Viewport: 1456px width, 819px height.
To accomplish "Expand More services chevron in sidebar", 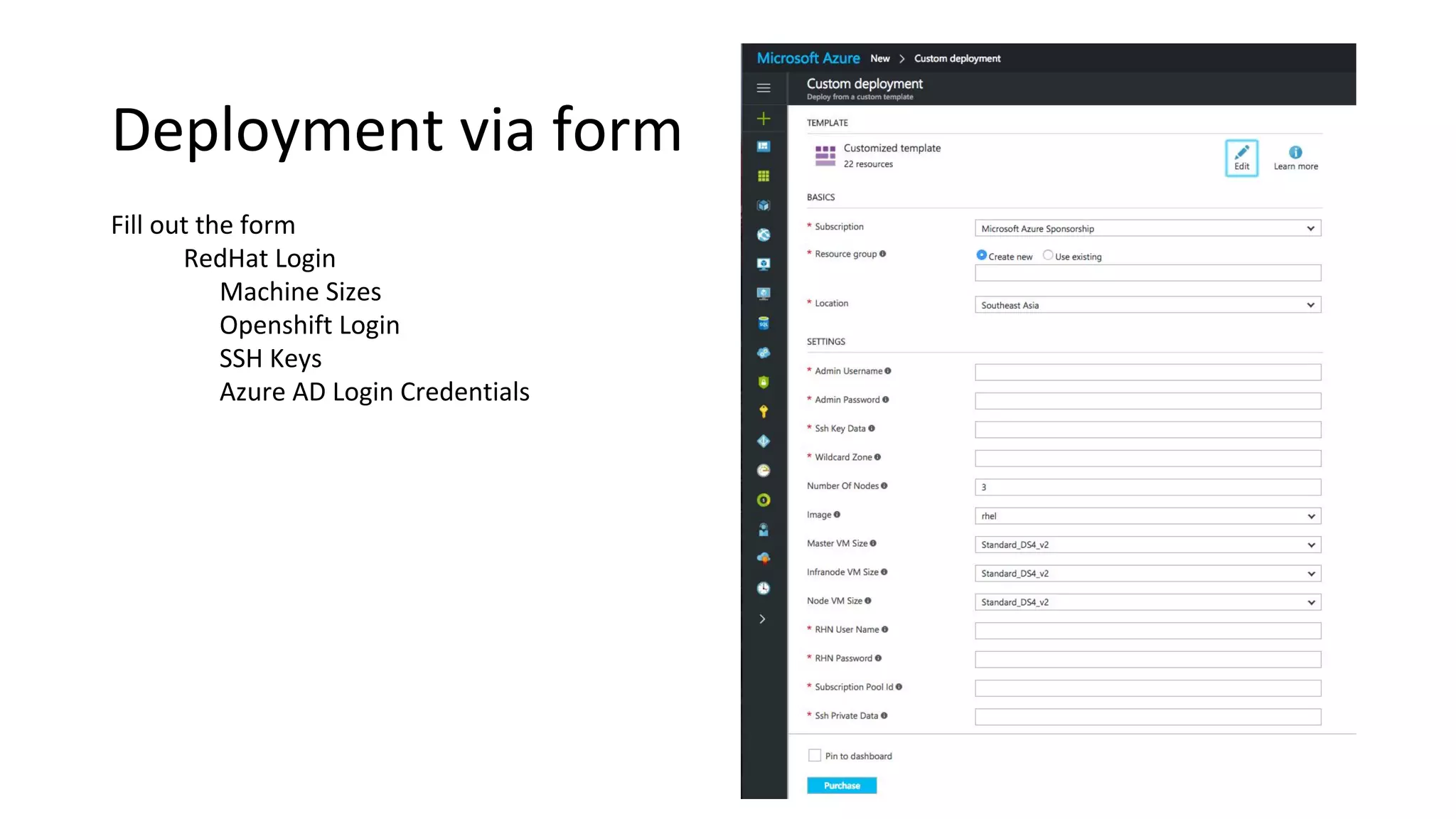I will click(x=762, y=619).
